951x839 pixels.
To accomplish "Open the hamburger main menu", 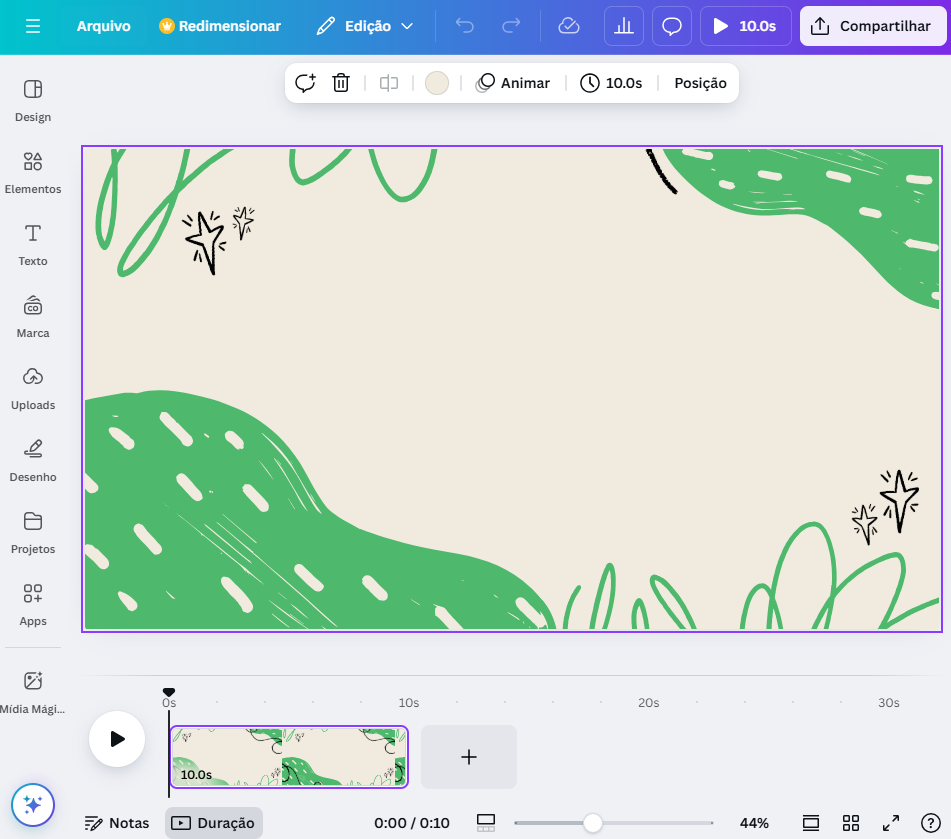I will 33,26.
